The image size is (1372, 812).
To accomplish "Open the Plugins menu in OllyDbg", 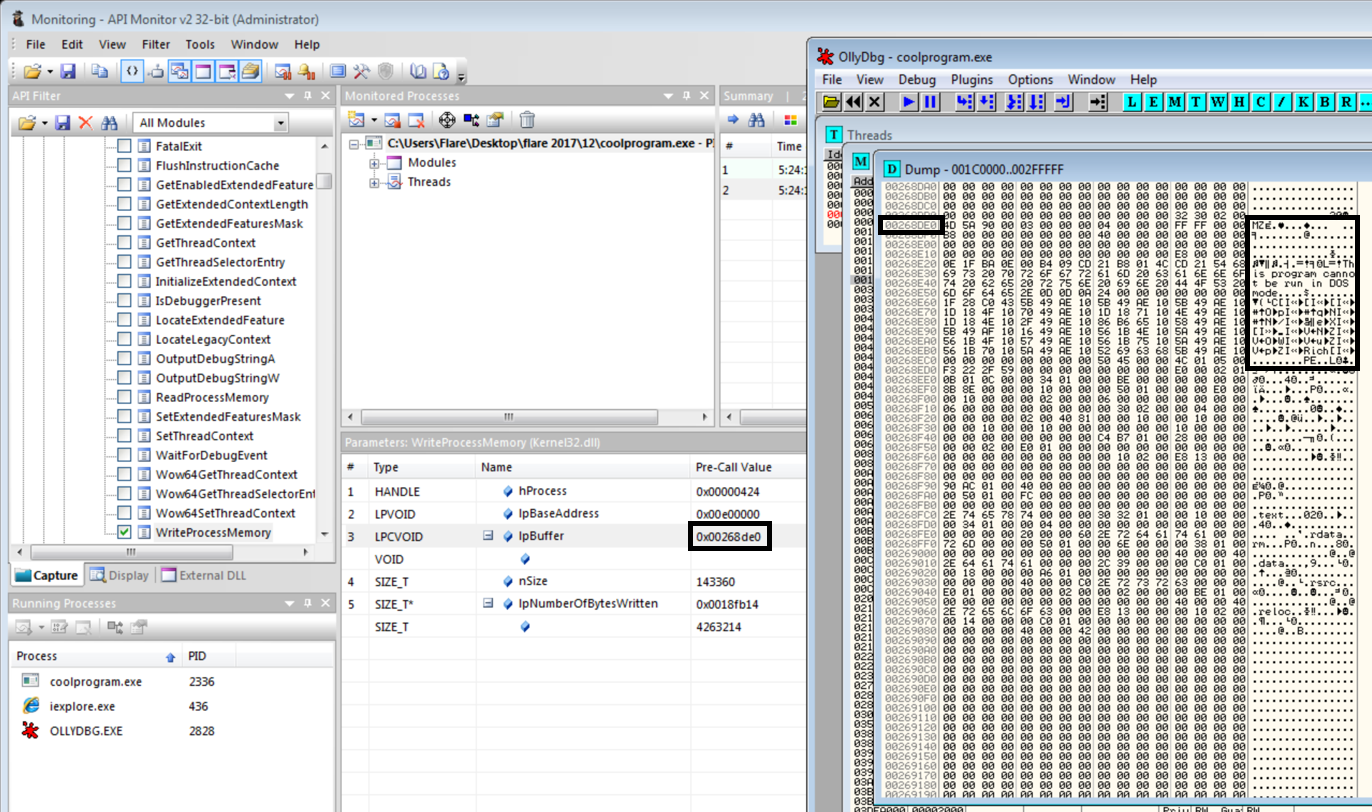I will 972,79.
